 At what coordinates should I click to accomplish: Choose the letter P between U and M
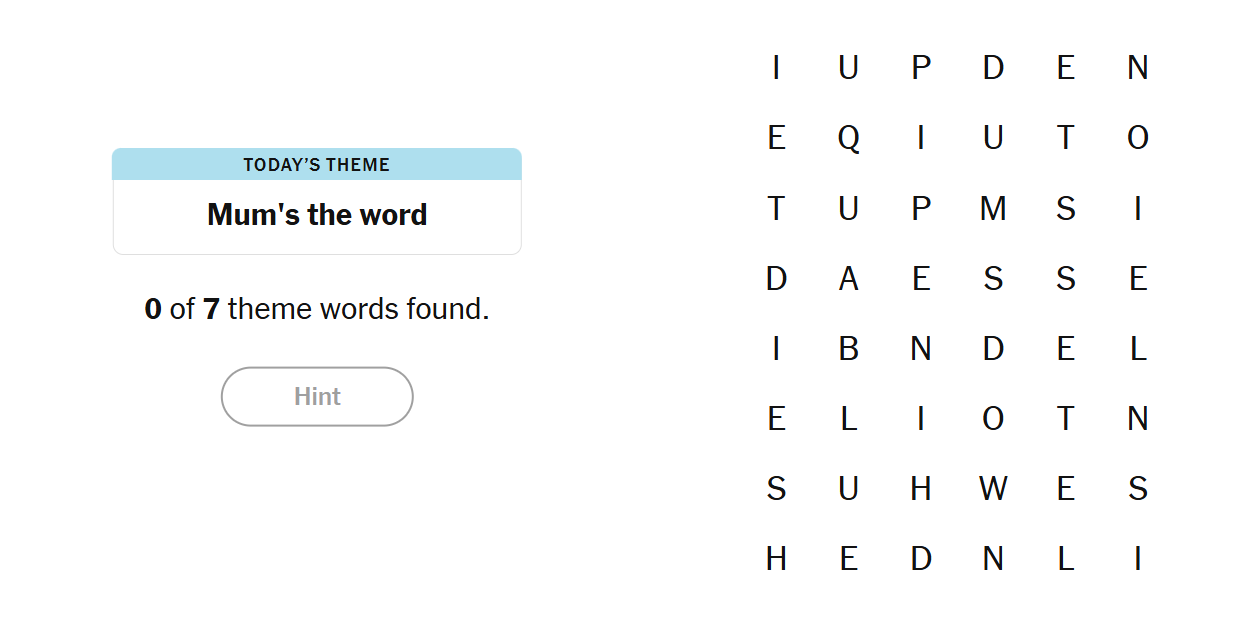pyautogui.click(x=921, y=208)
